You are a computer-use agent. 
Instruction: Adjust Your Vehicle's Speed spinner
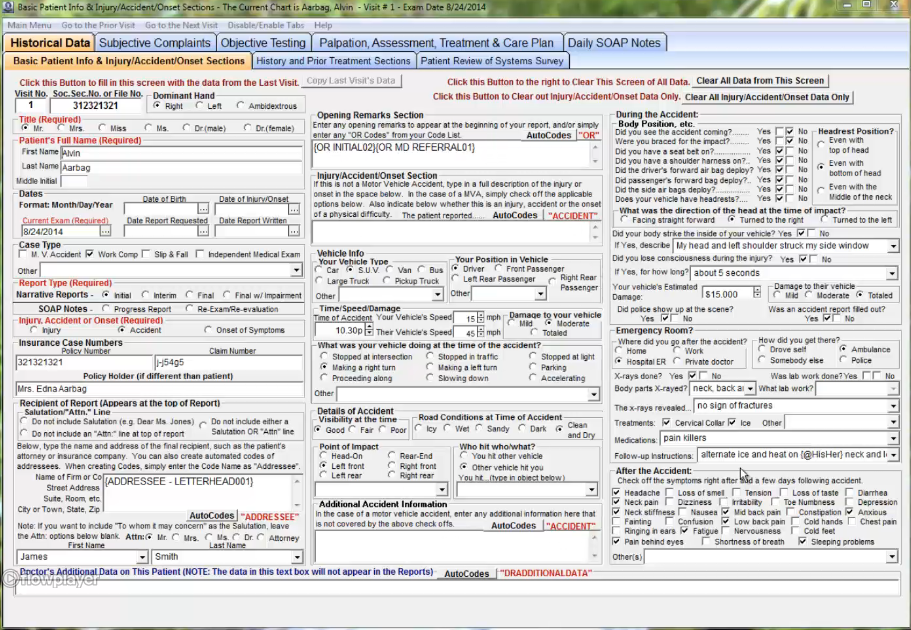[480, 318]
